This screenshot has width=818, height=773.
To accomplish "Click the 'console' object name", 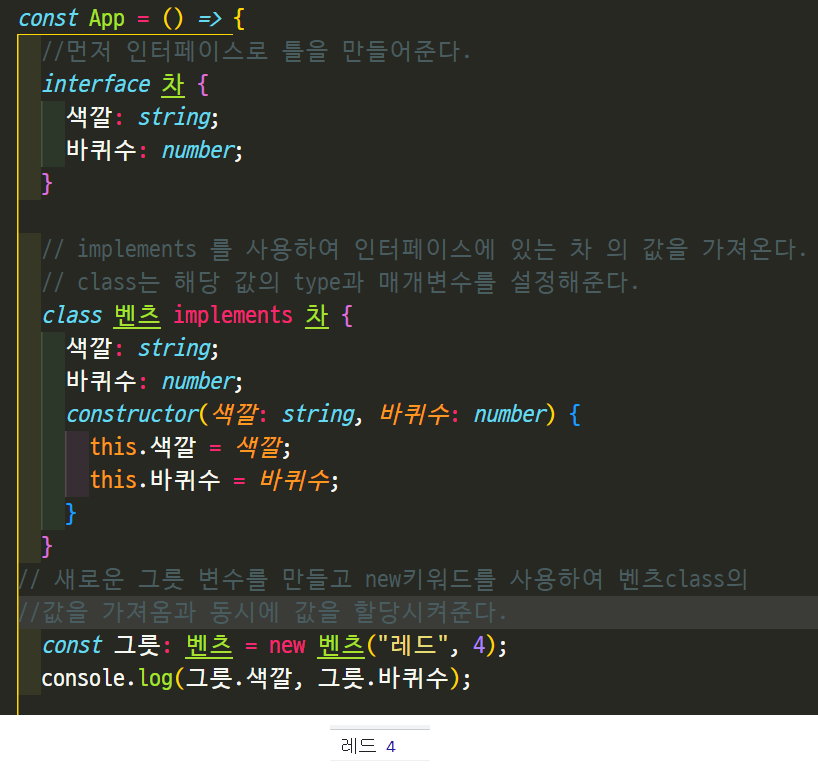I will pyautogui.click(x=83, y=679).
